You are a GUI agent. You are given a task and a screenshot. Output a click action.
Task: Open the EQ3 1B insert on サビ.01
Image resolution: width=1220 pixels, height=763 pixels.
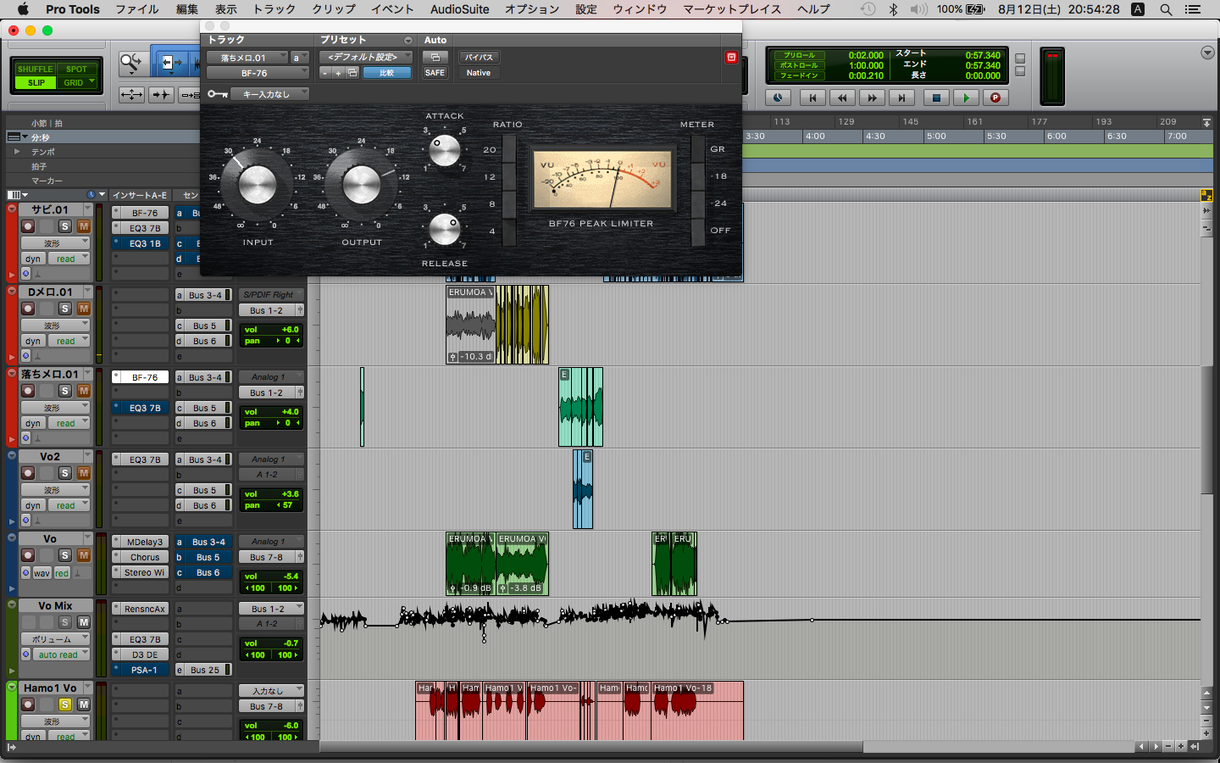point(139,243)
